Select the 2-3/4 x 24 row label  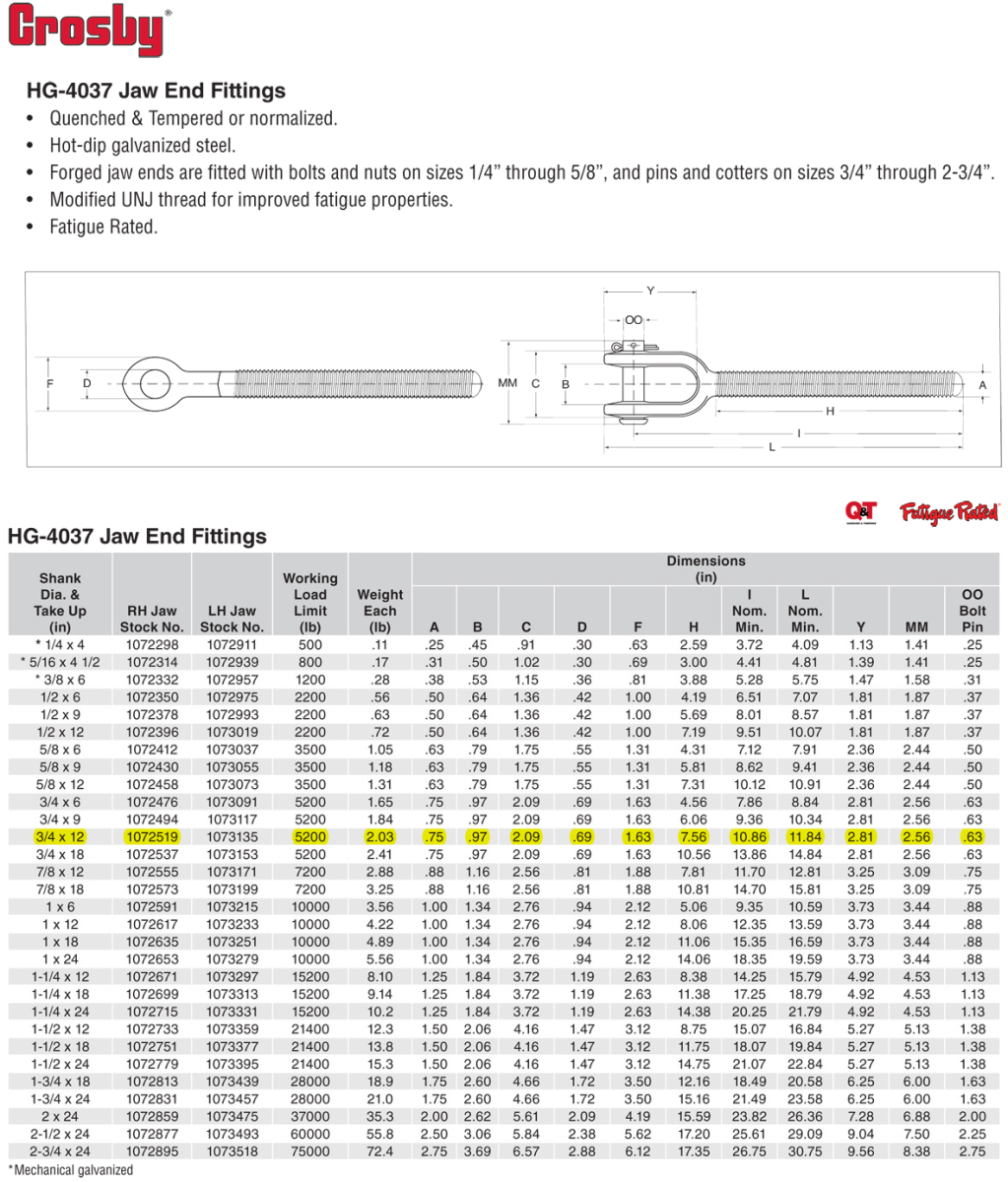point(60,1151)
